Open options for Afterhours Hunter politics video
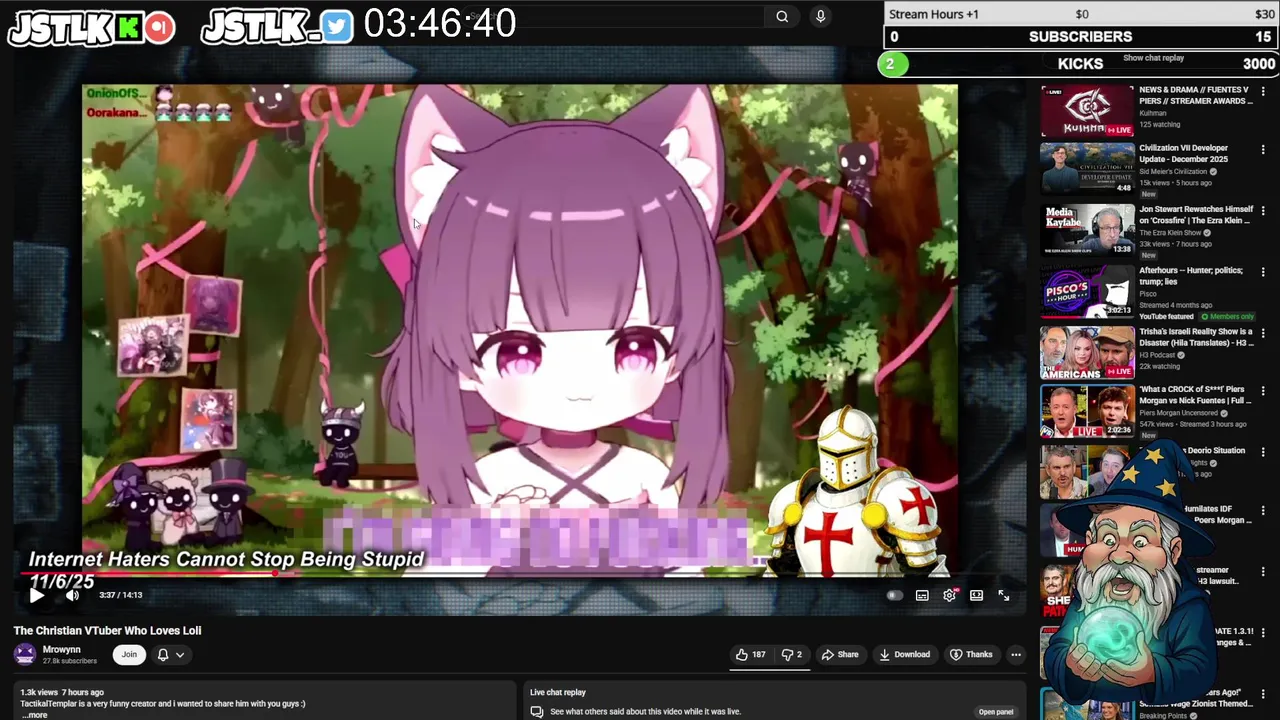 (1263, 272)
